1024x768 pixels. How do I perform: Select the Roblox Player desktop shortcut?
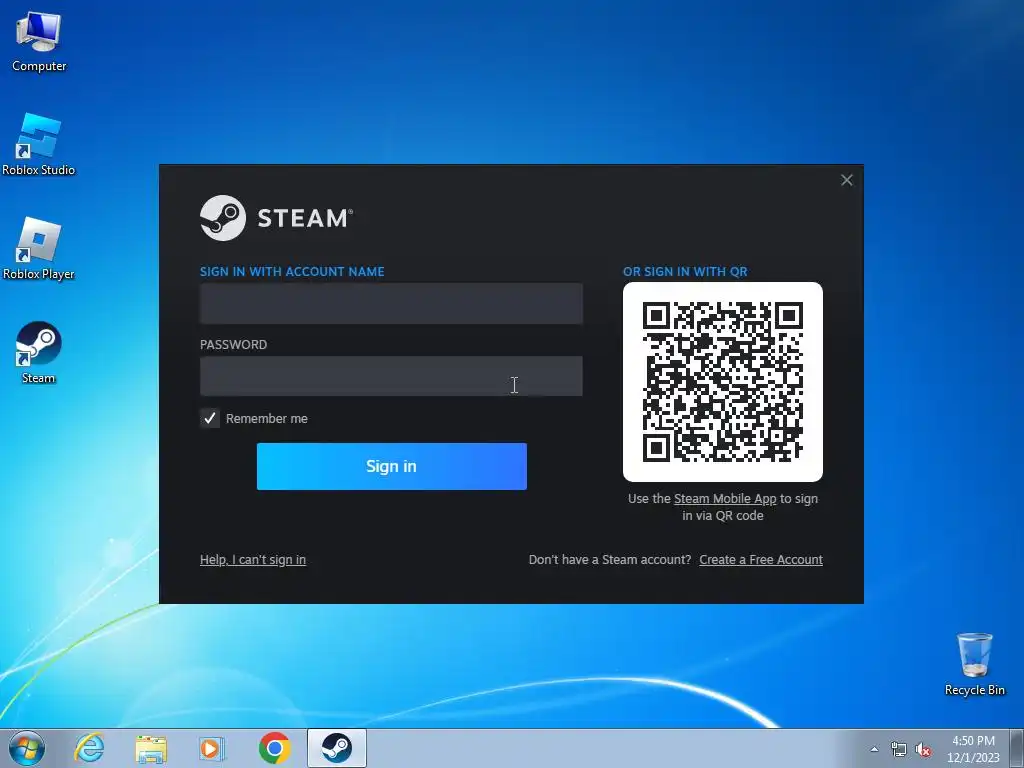coord(39,249)
